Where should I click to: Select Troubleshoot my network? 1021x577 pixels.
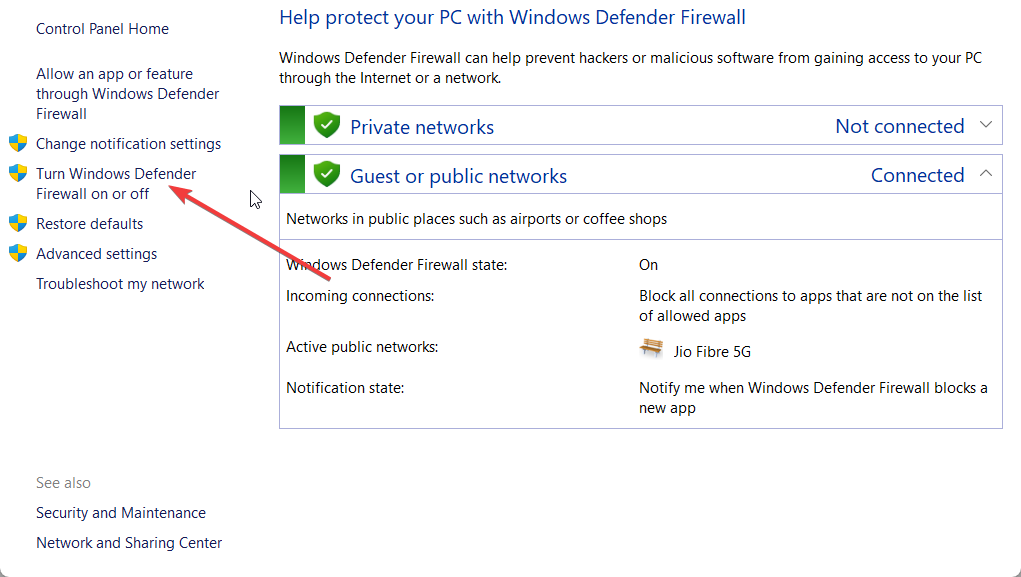coord(120,283)
